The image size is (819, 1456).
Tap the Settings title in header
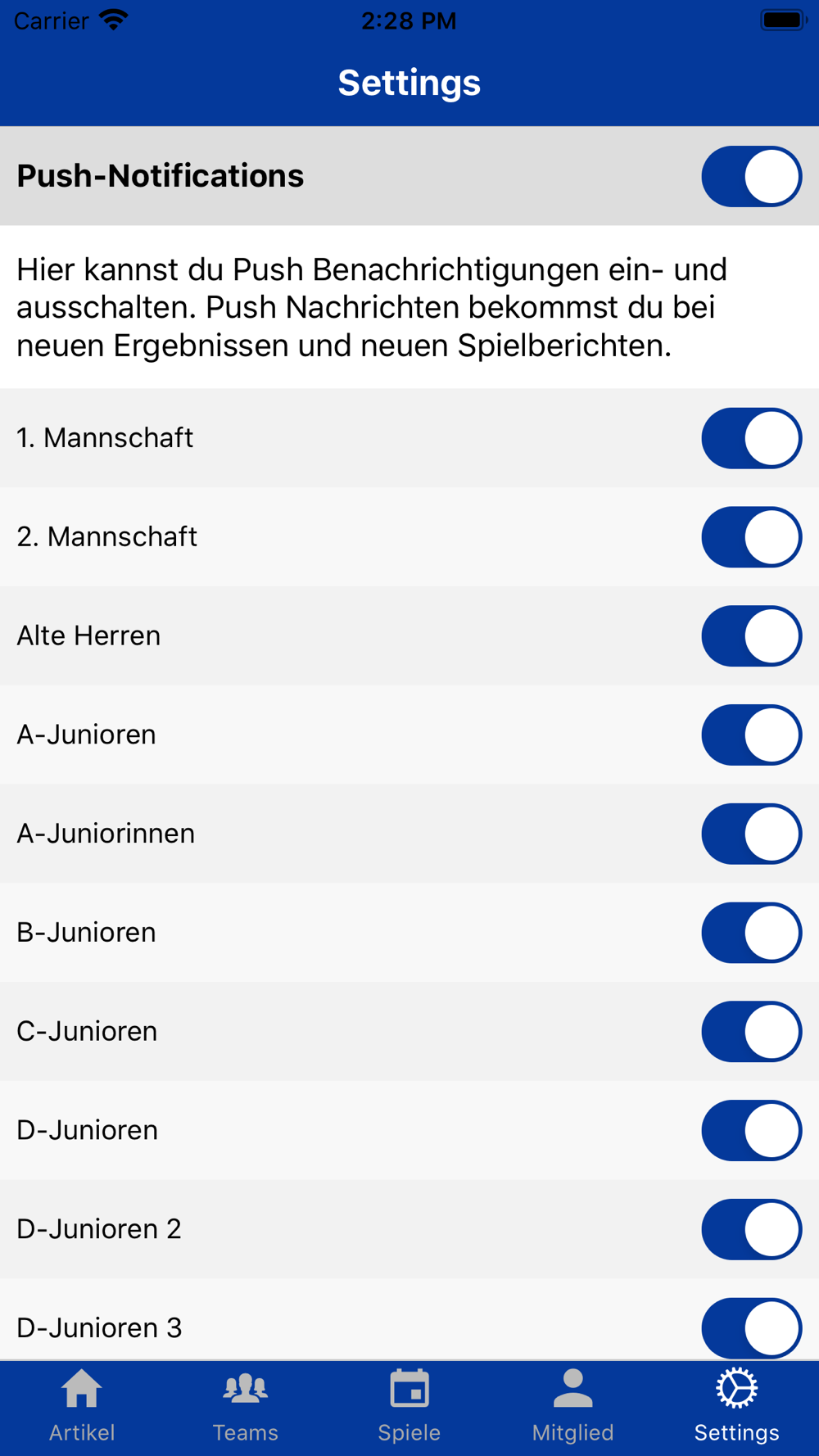point(409,83)
